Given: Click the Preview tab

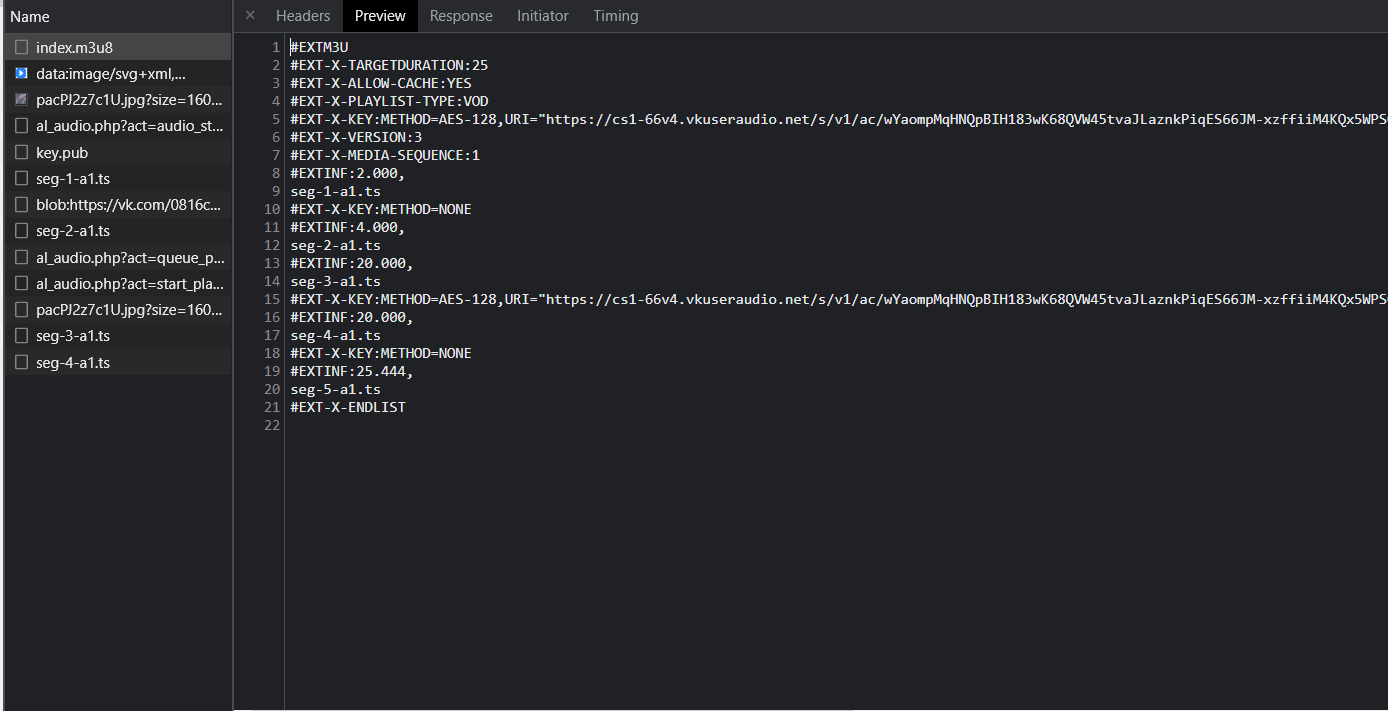Looking at the screenshot, I should [x=380, y=16].
